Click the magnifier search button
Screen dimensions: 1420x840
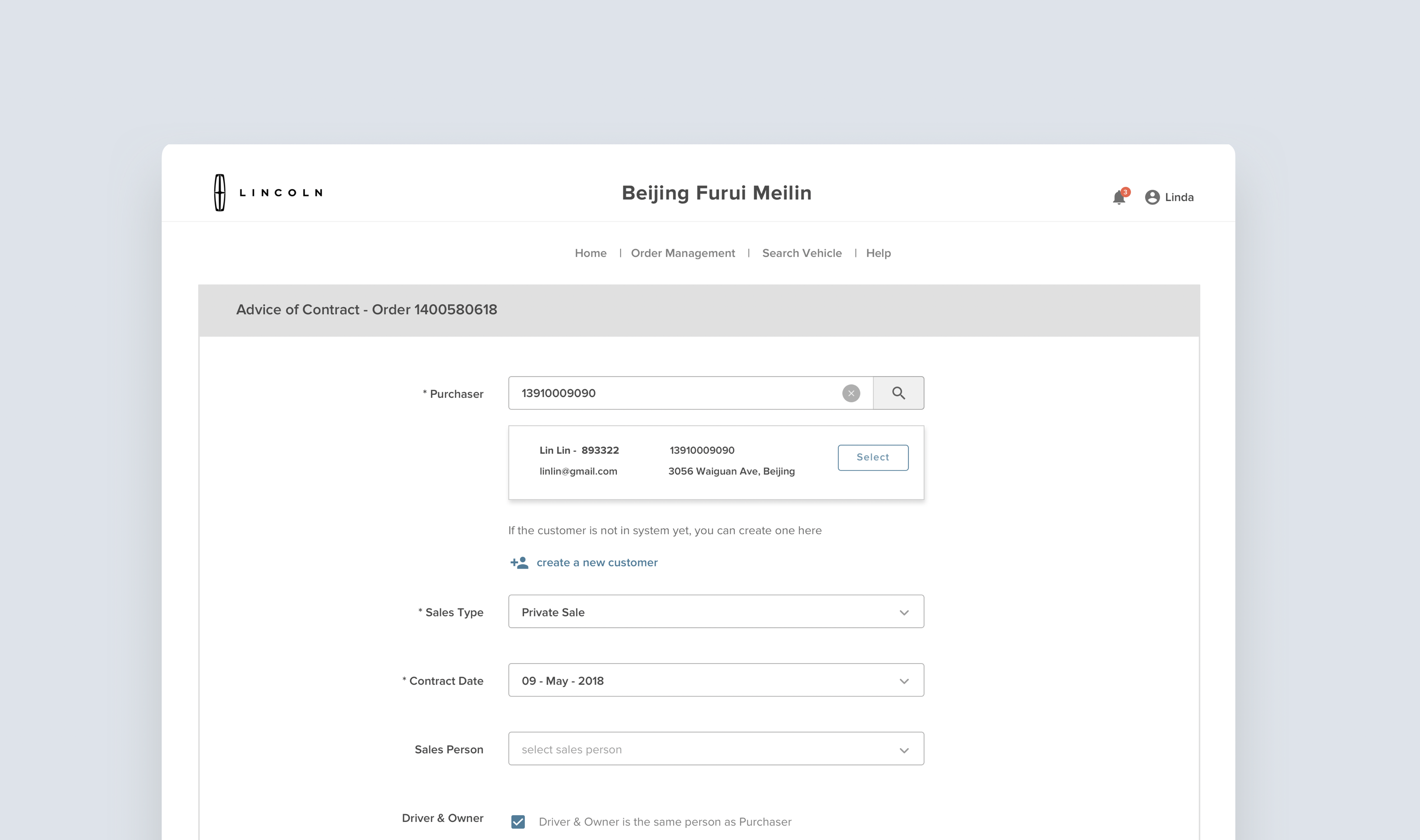(899, 393)
